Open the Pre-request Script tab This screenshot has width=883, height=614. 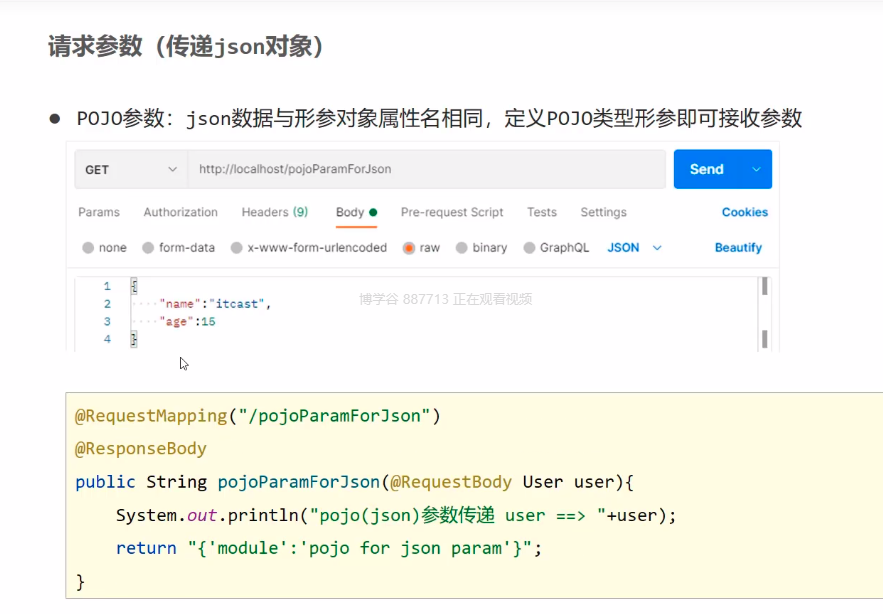pos(452,212)
